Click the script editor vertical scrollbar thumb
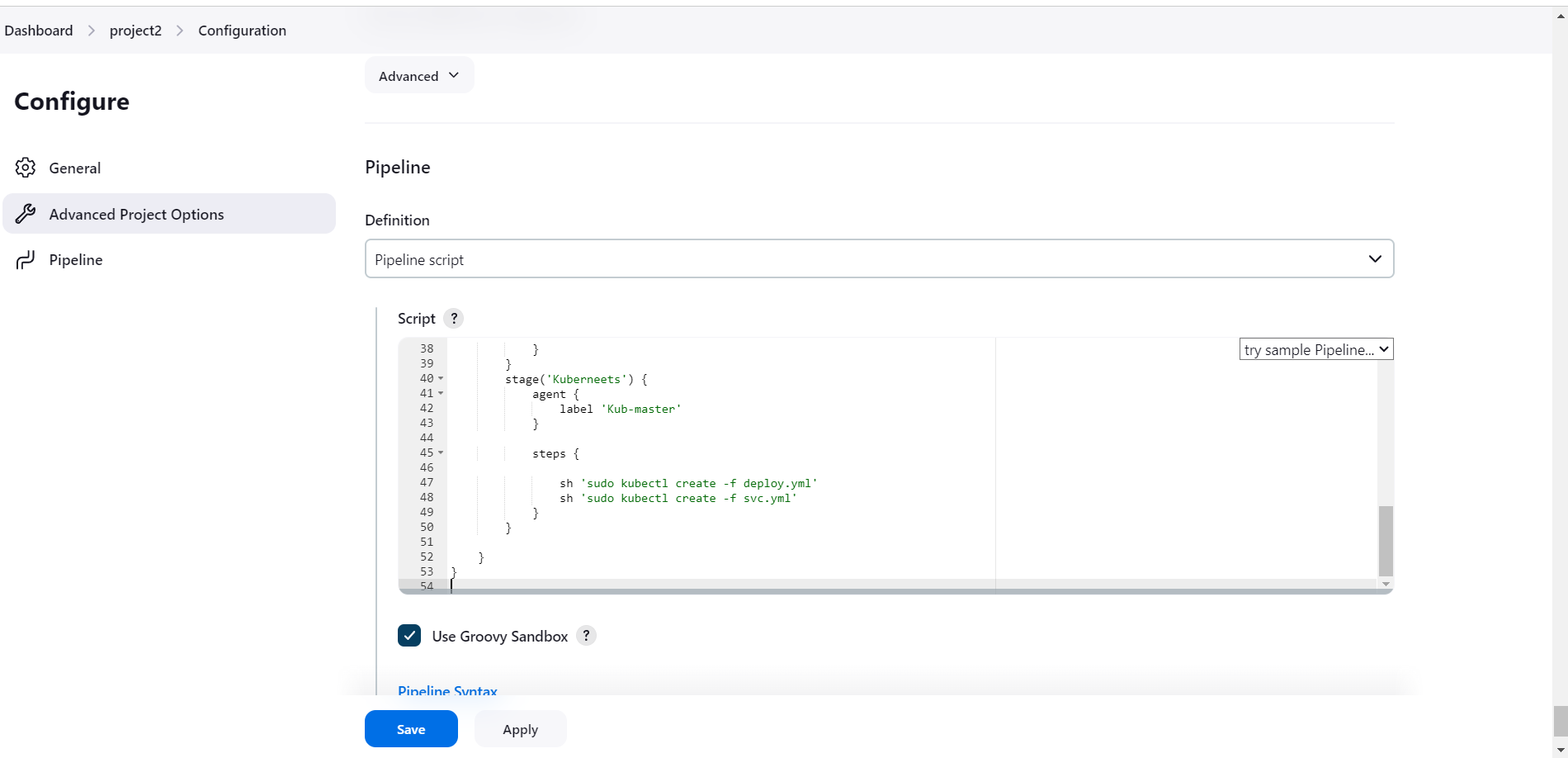 (x=1386, y=541)
